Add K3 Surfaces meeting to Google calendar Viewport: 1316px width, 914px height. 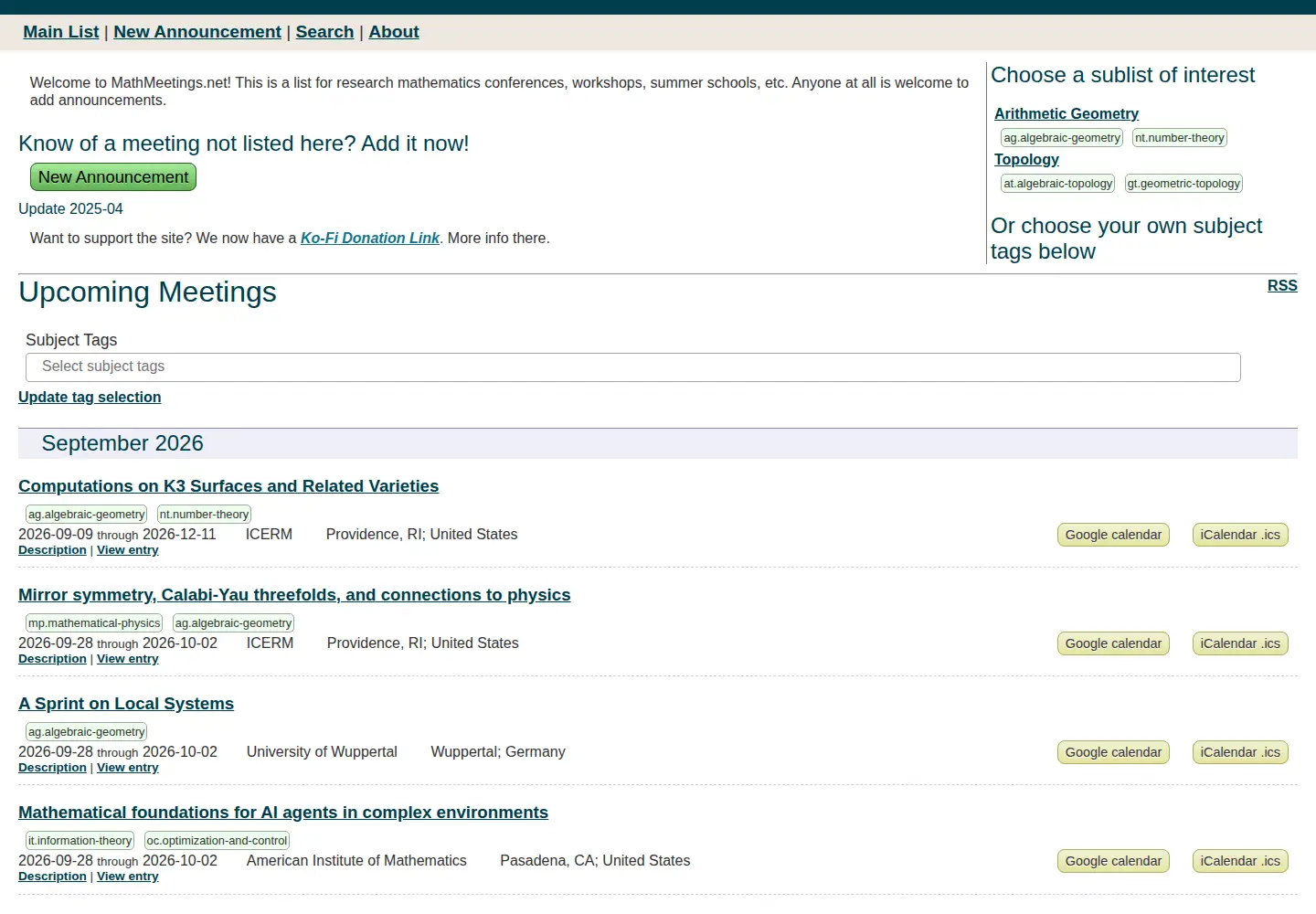click(1113, 535)
